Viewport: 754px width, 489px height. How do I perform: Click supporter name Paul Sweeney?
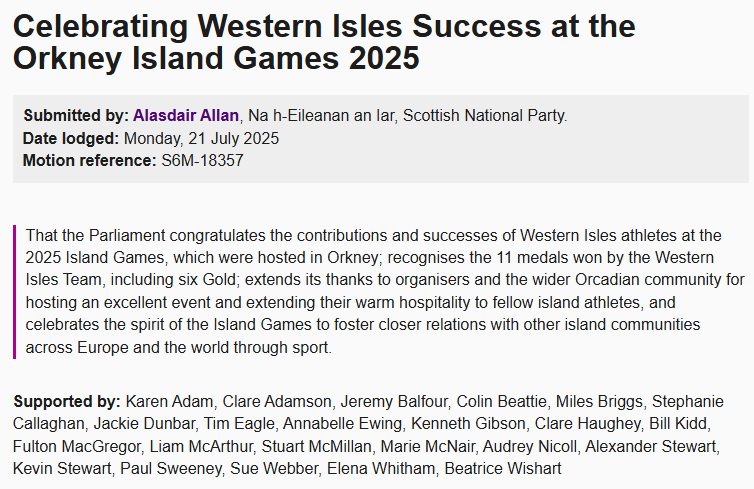click(171, 468)
